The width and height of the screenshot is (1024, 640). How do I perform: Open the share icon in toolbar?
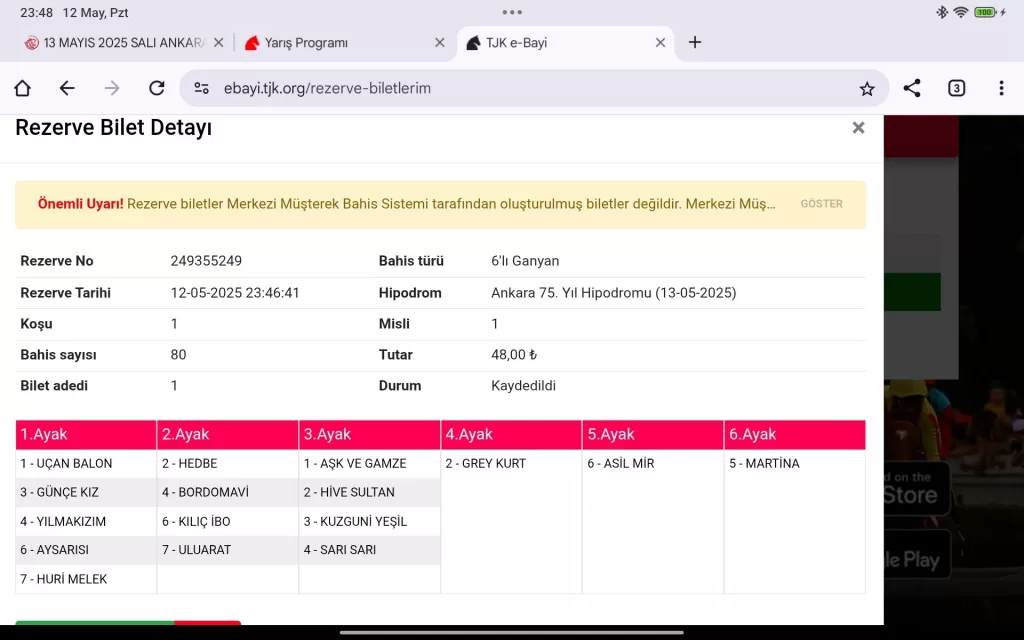[911, 88]
